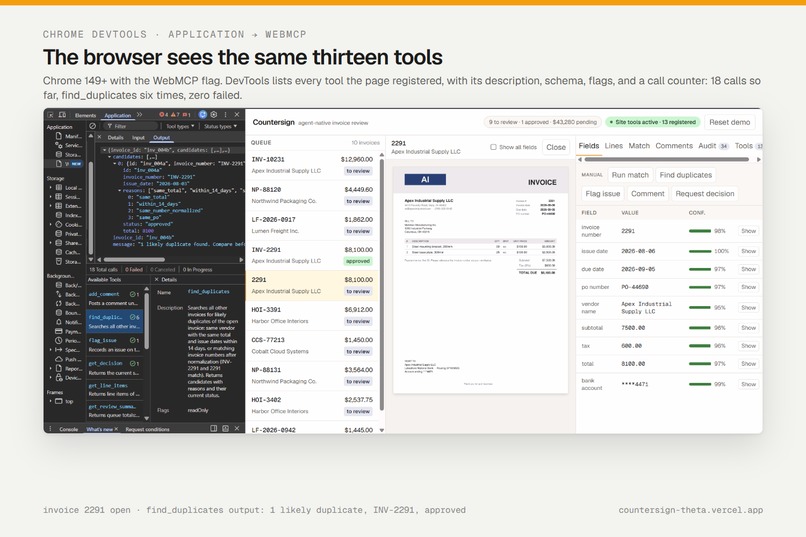Click Show for the bank account field
The image size is (806, 537).
tap(748, 384)
